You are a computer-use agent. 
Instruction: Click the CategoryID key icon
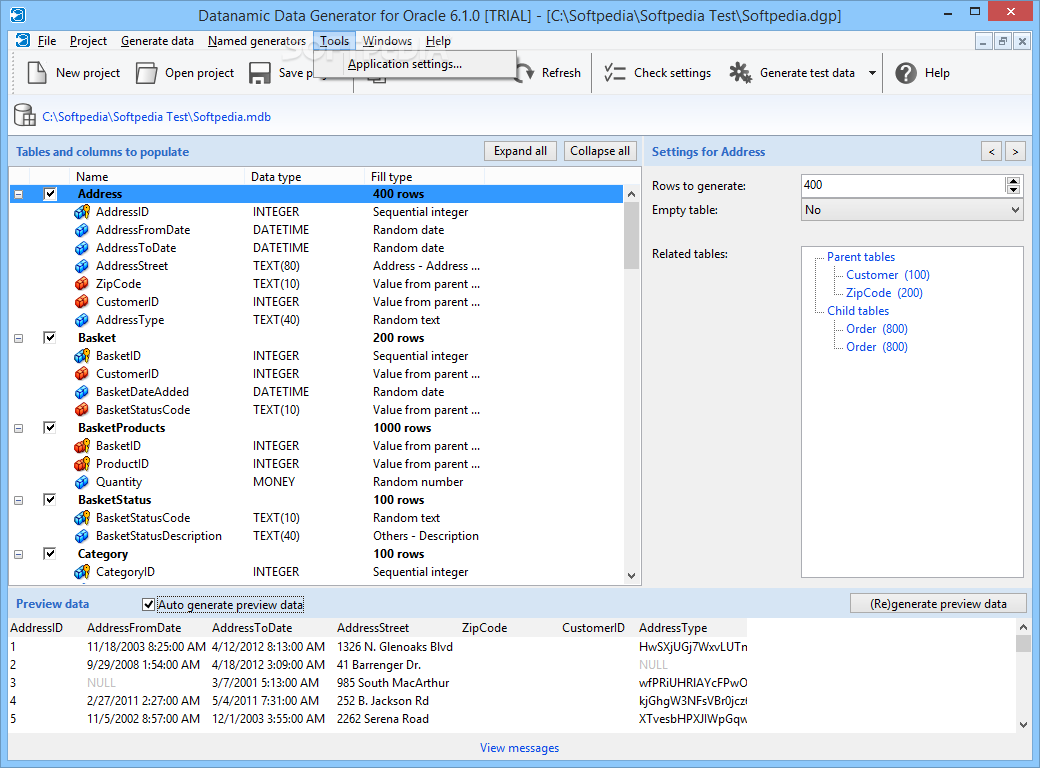82,572
